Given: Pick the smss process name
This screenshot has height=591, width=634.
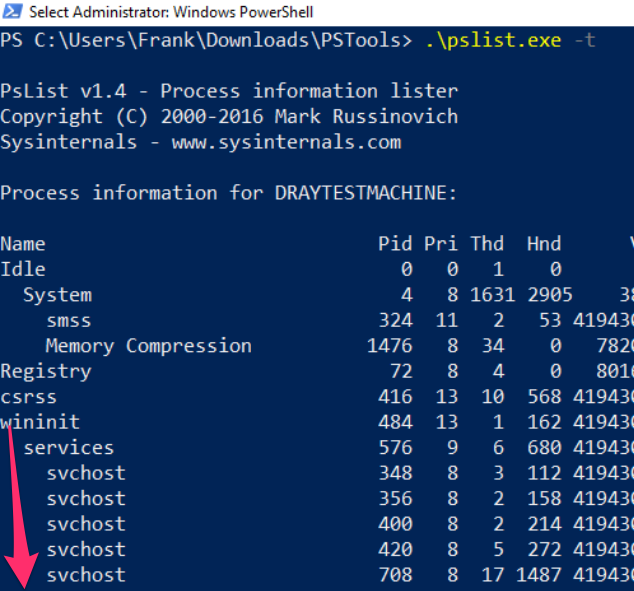Looking at the screenshot, I should (69, 320).
